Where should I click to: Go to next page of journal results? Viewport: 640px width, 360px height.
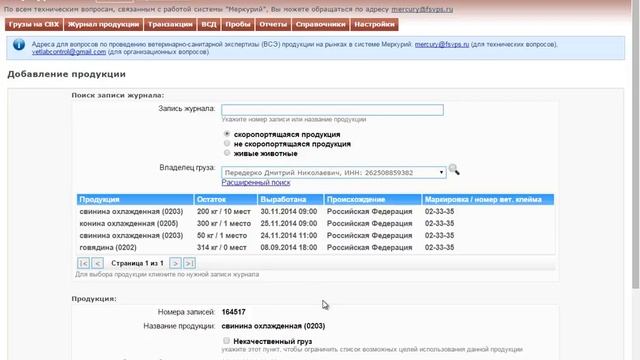(x=175, y=263)
